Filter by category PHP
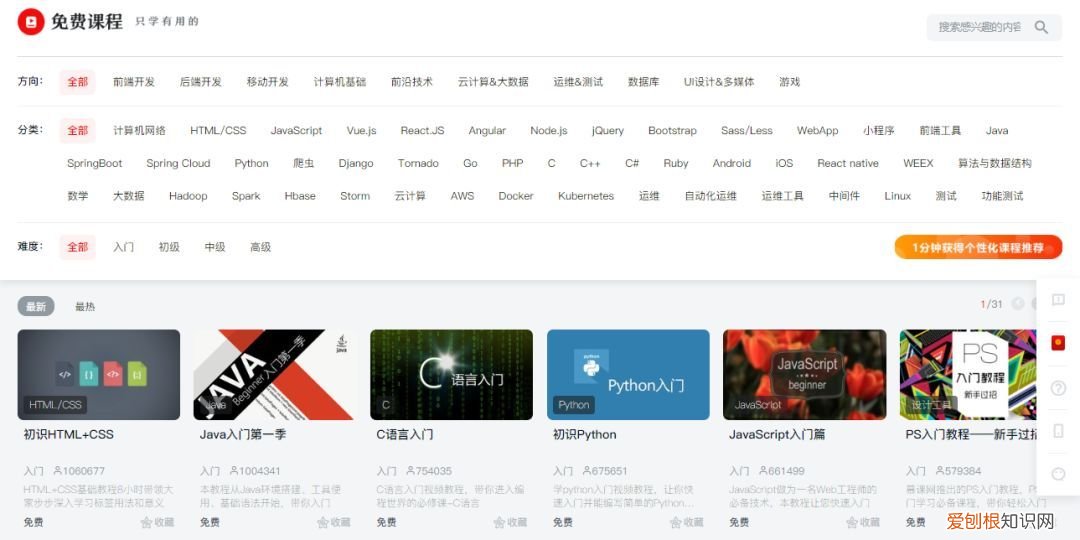The height and width of the screenshot is (540, 1080). click(x=512, y=163)
